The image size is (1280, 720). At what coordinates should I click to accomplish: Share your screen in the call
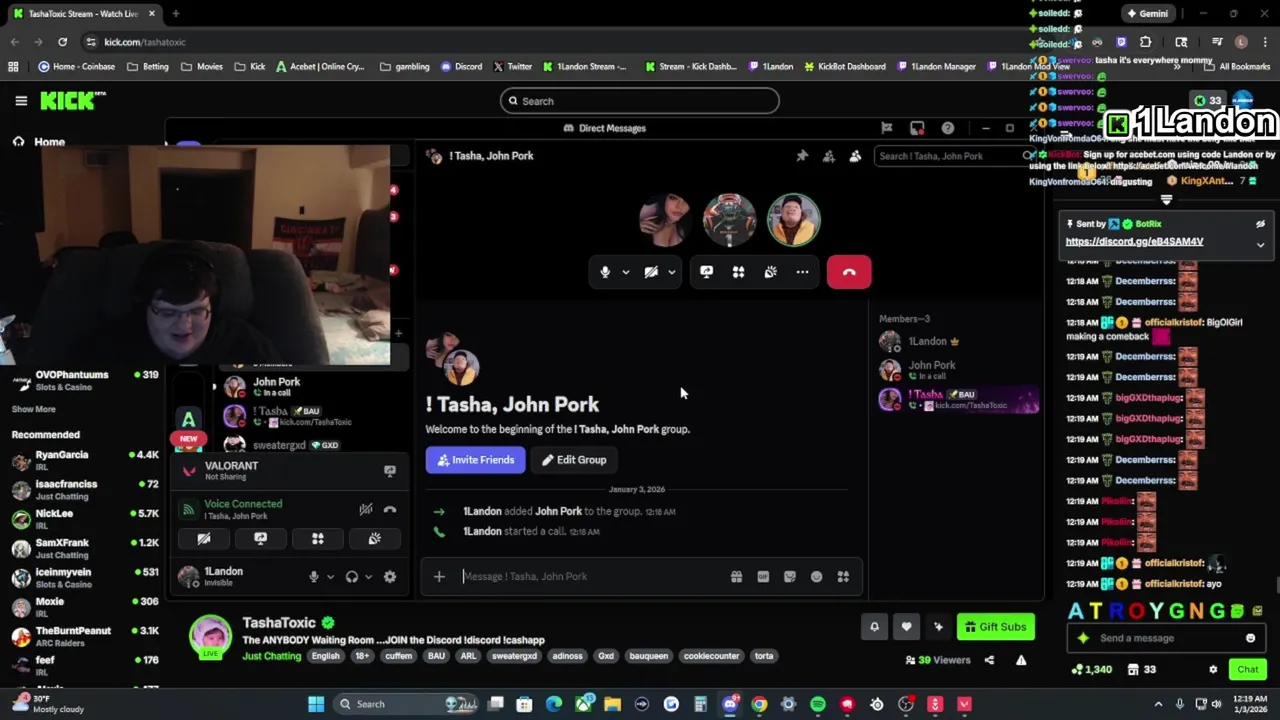point(707,272)
